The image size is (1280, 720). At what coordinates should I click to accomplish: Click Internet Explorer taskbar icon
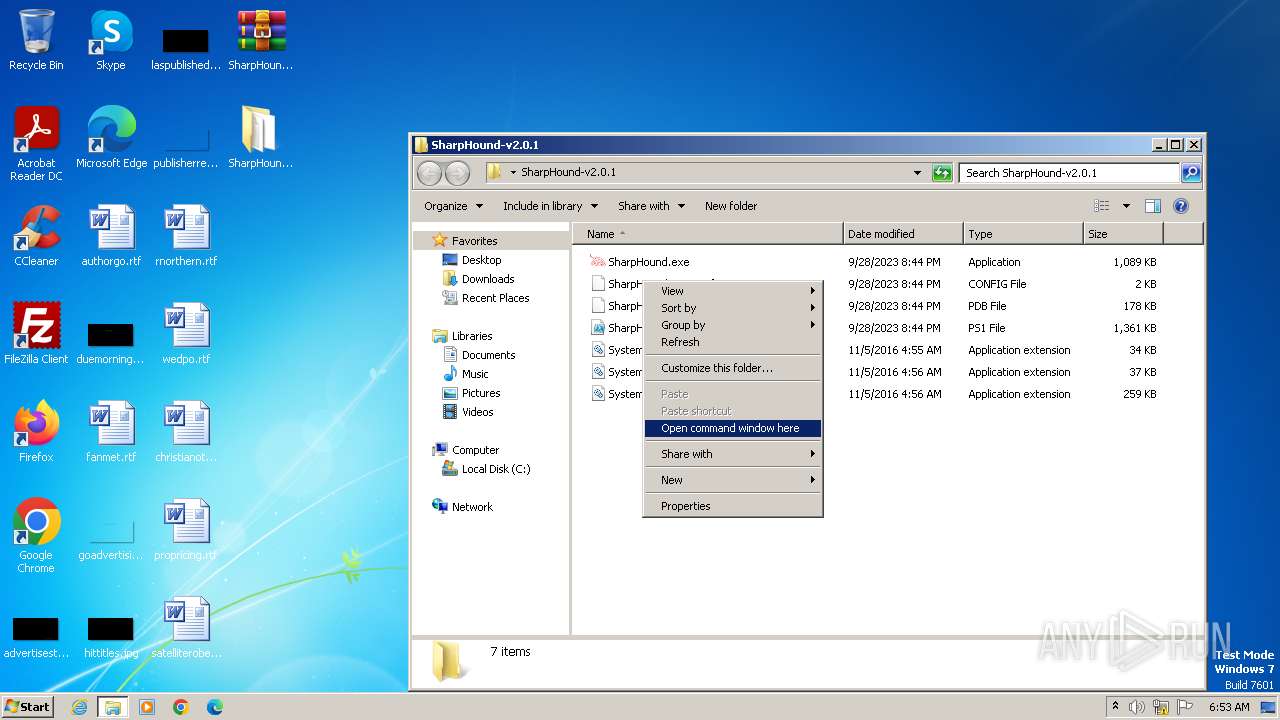click(x=79, y=707)
